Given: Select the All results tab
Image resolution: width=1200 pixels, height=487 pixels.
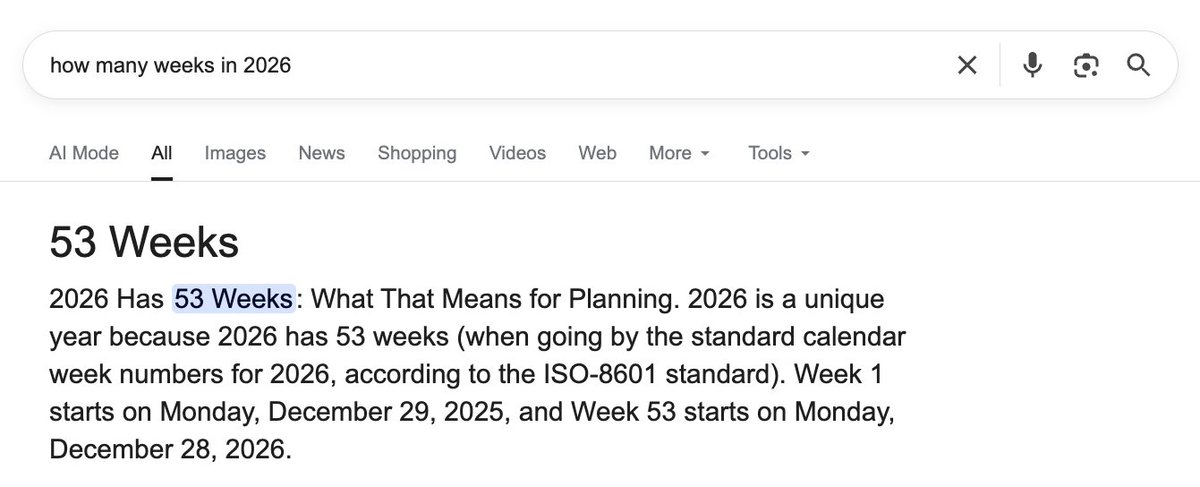Looking at the screenshot, I should (162, 153).
